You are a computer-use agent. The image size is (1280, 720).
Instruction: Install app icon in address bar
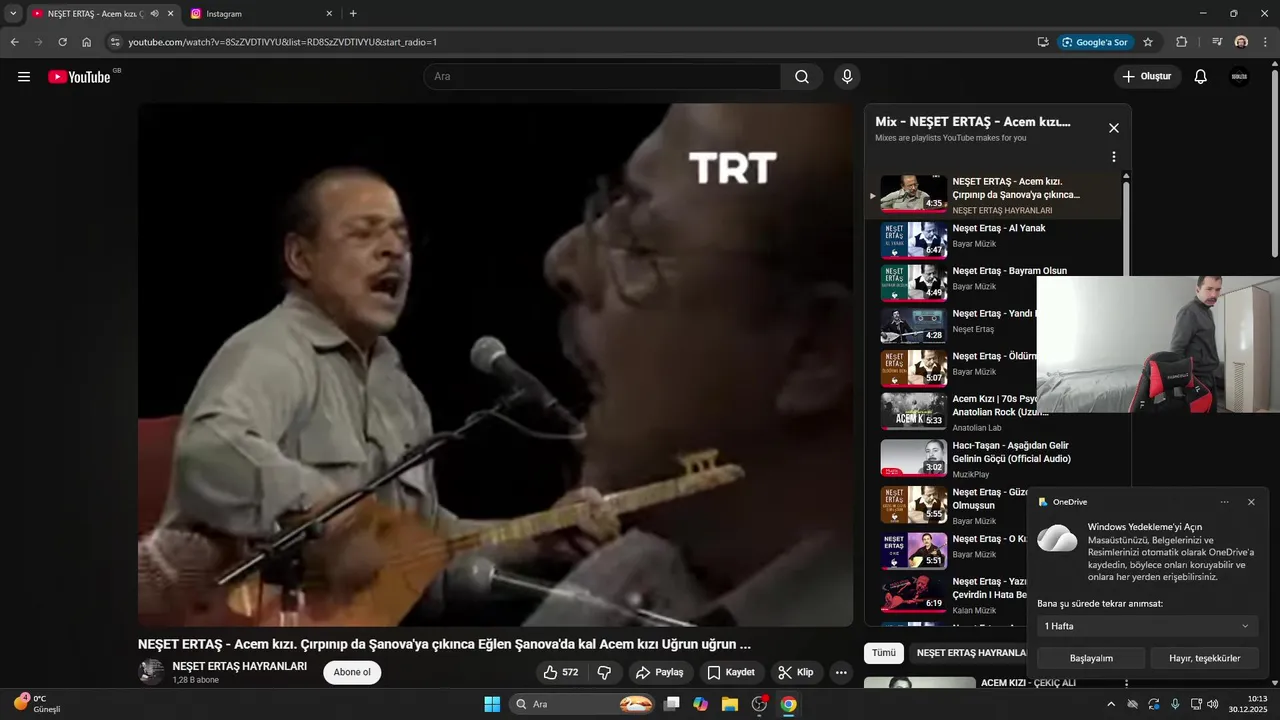pos(1043,42)
